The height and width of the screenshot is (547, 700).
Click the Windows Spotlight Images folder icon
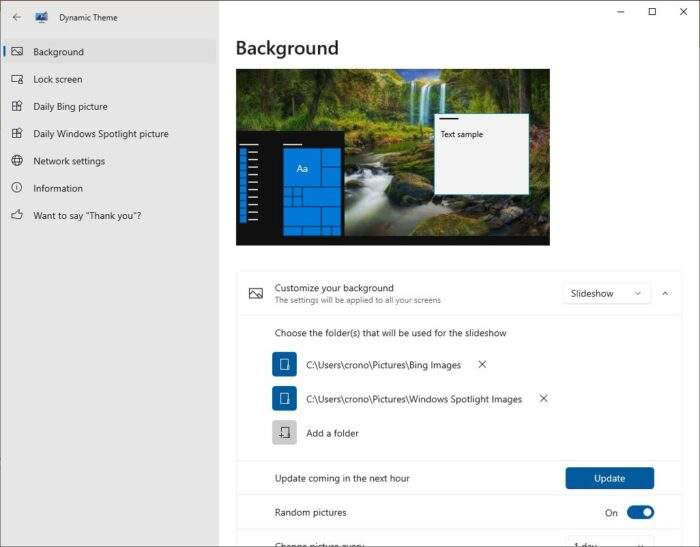(x=284, y=398)
